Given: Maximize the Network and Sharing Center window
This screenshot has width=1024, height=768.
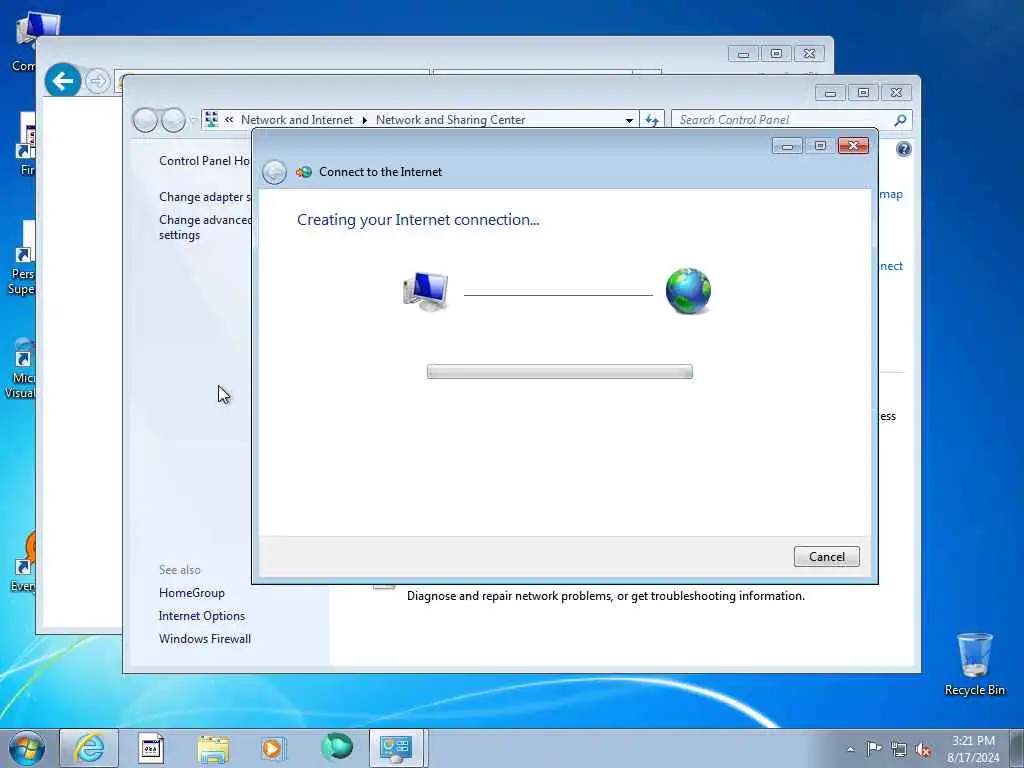Looking at the screenshot, I should click(863, 93).
